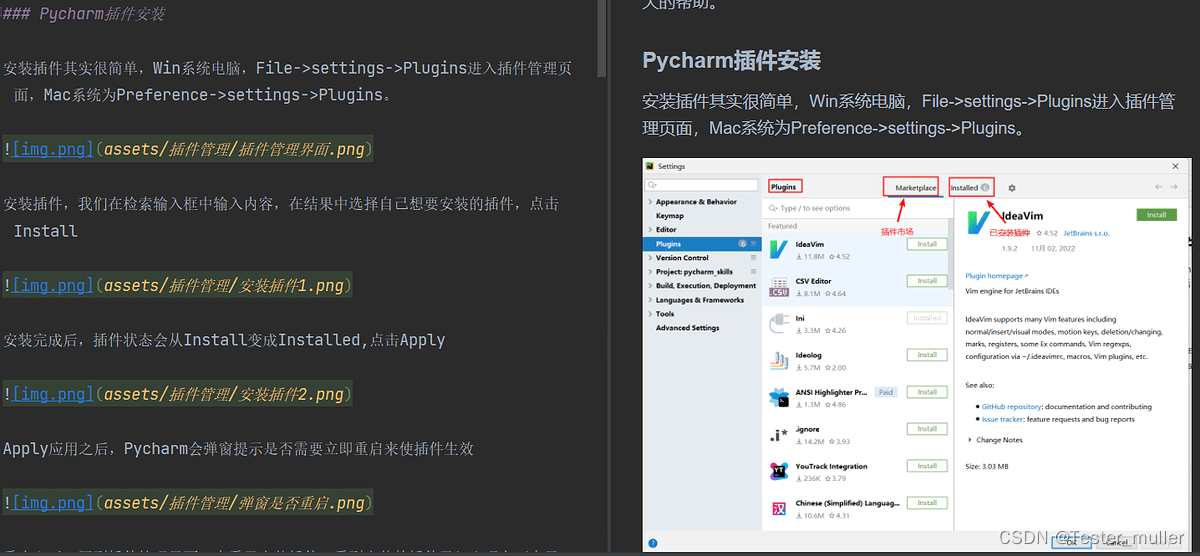This screenshot has width=1200, height=556.
Task: Expand the Editor settings node
Action: [650, 230]
